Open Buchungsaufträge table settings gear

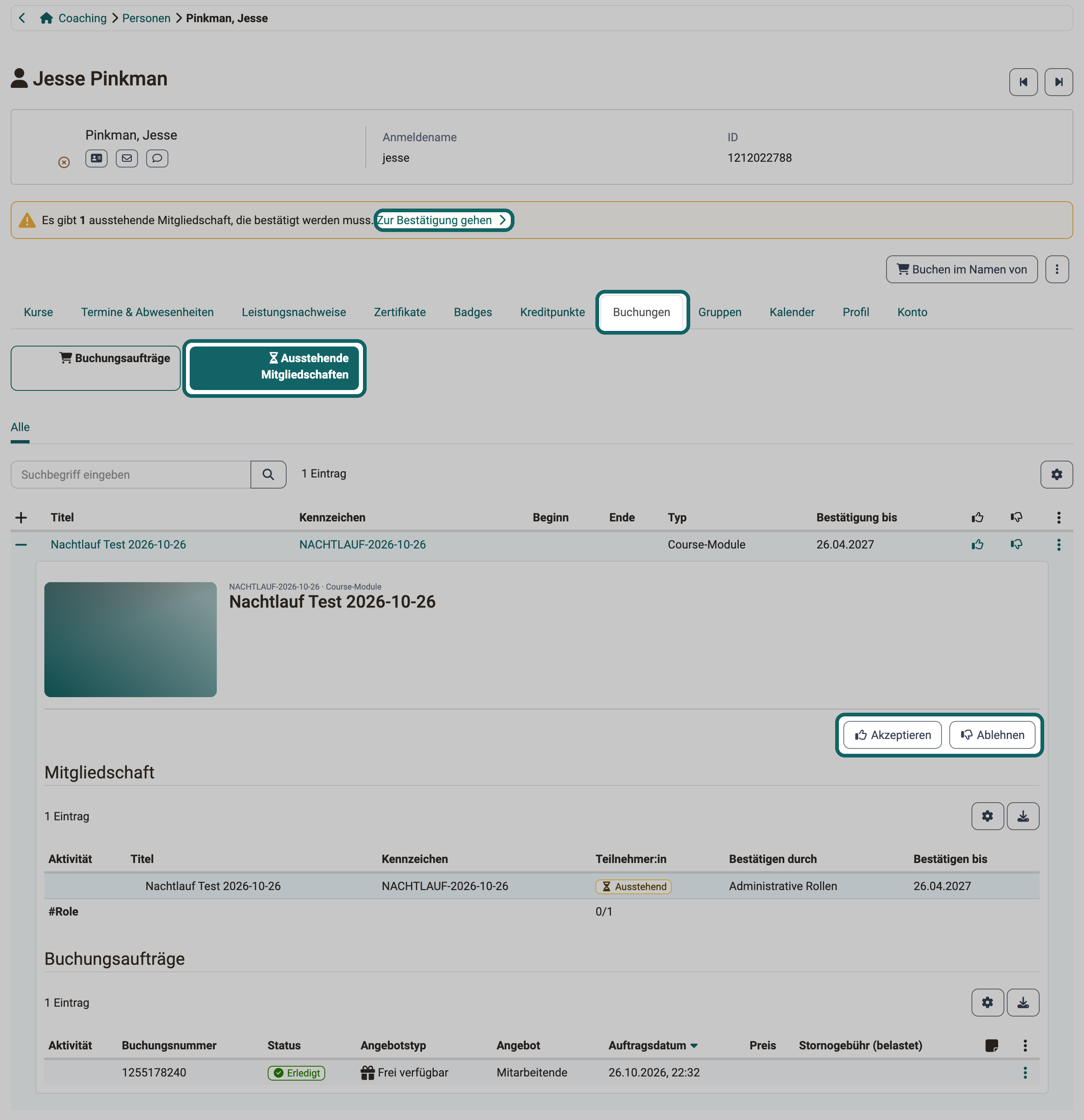(988, 1002)
